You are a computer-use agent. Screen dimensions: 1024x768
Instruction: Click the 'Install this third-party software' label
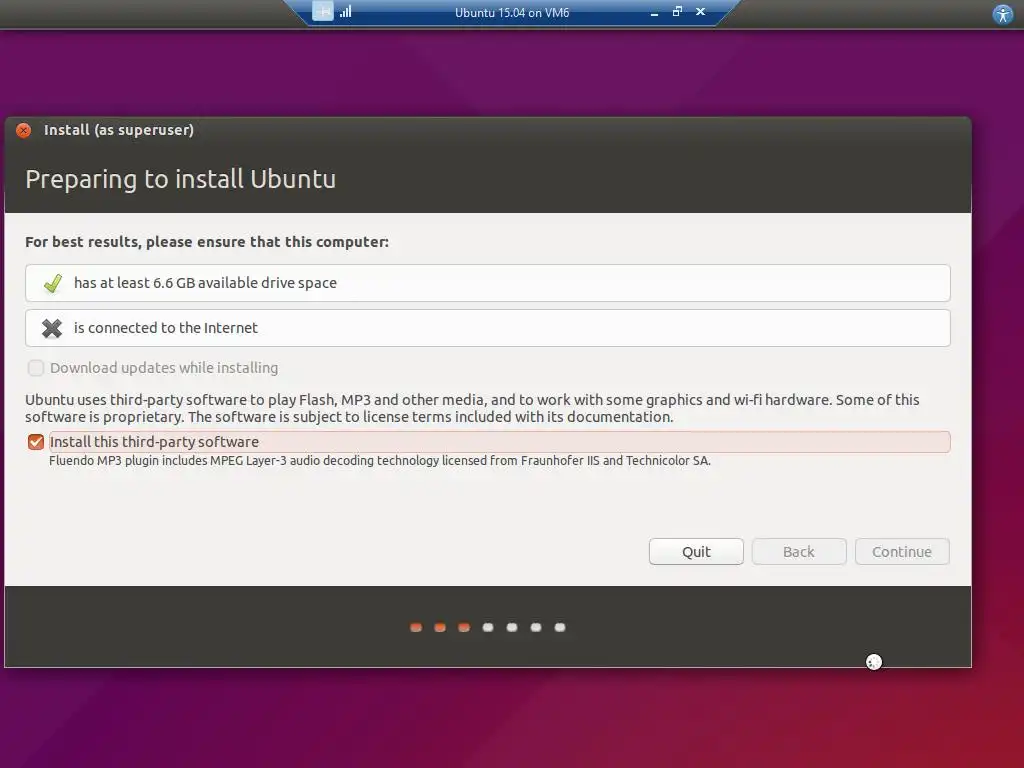tap(154, 442)
